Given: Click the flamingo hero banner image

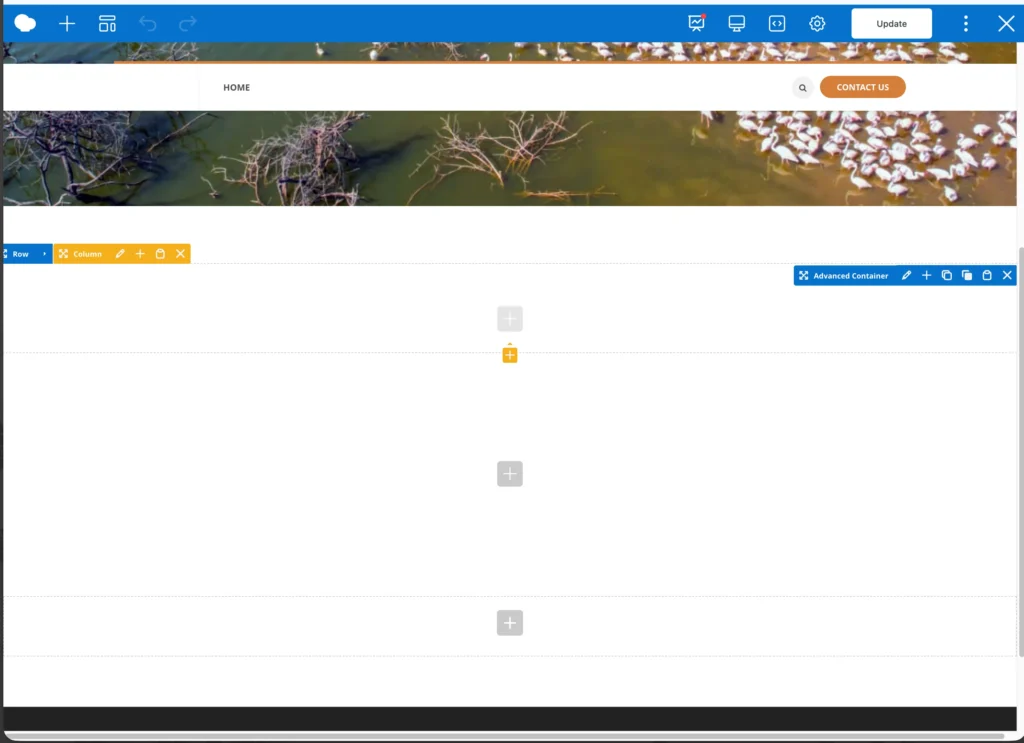Looking at the screenshot, I should pyautogui.click(x=509, y=158).
